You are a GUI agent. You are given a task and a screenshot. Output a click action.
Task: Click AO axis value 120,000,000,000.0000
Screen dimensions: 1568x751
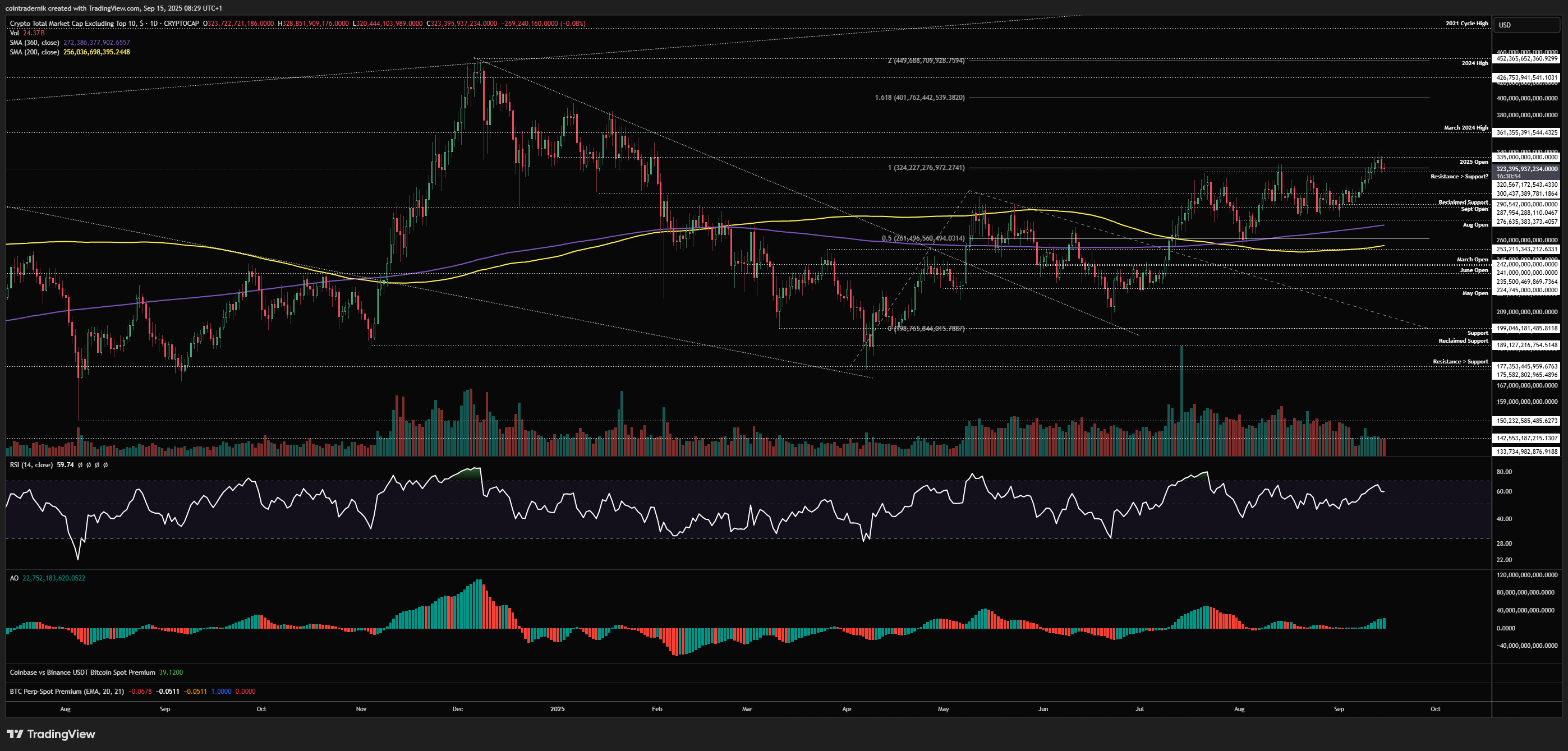click(1527, 575)
